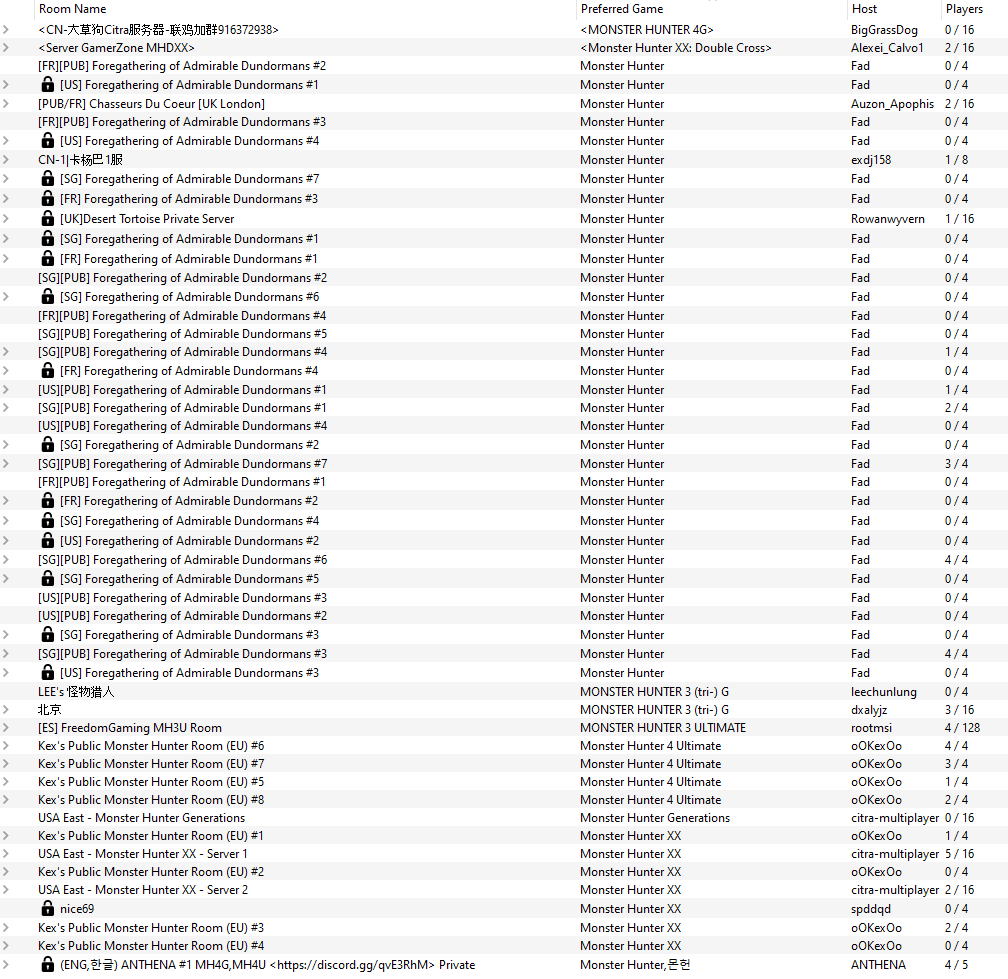The width and height of the screenshot is (1008, 979).
Task: Click lock icon on [FR] Foregathering Dundormans #1
Action: pos(48,258)
